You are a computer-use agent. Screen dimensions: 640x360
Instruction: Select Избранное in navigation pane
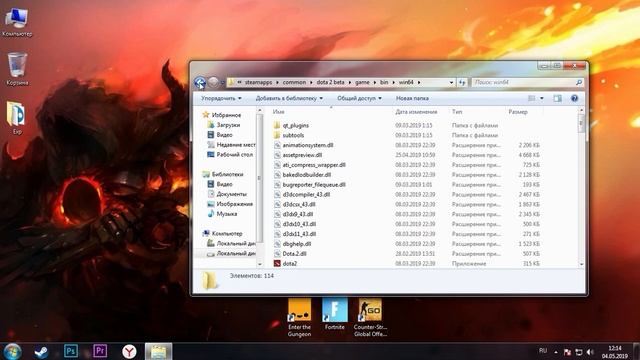[226, 115]
